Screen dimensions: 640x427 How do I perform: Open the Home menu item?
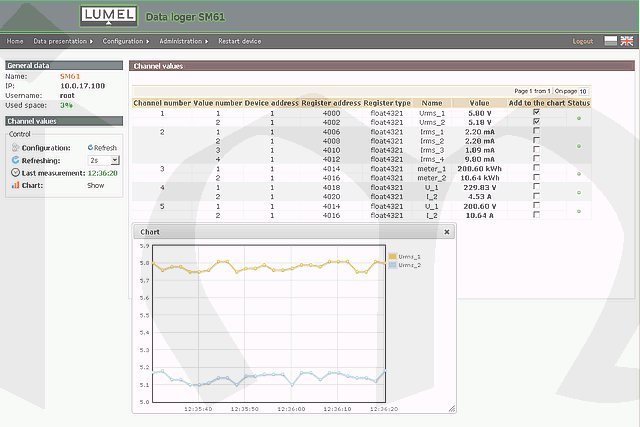point(15,41)
